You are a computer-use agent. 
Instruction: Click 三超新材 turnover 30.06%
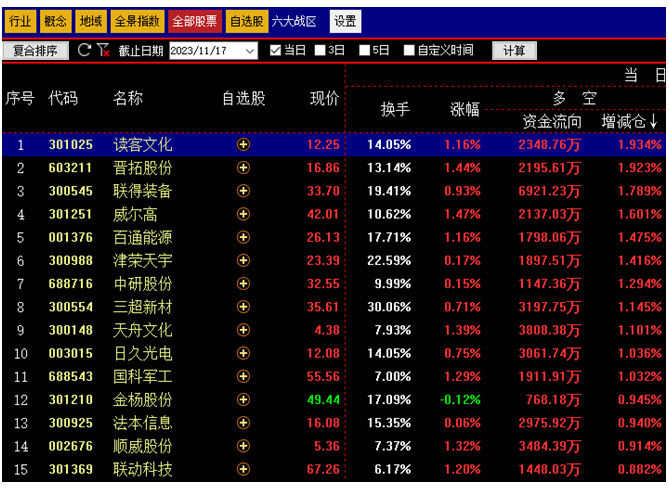tap(389, 306)
